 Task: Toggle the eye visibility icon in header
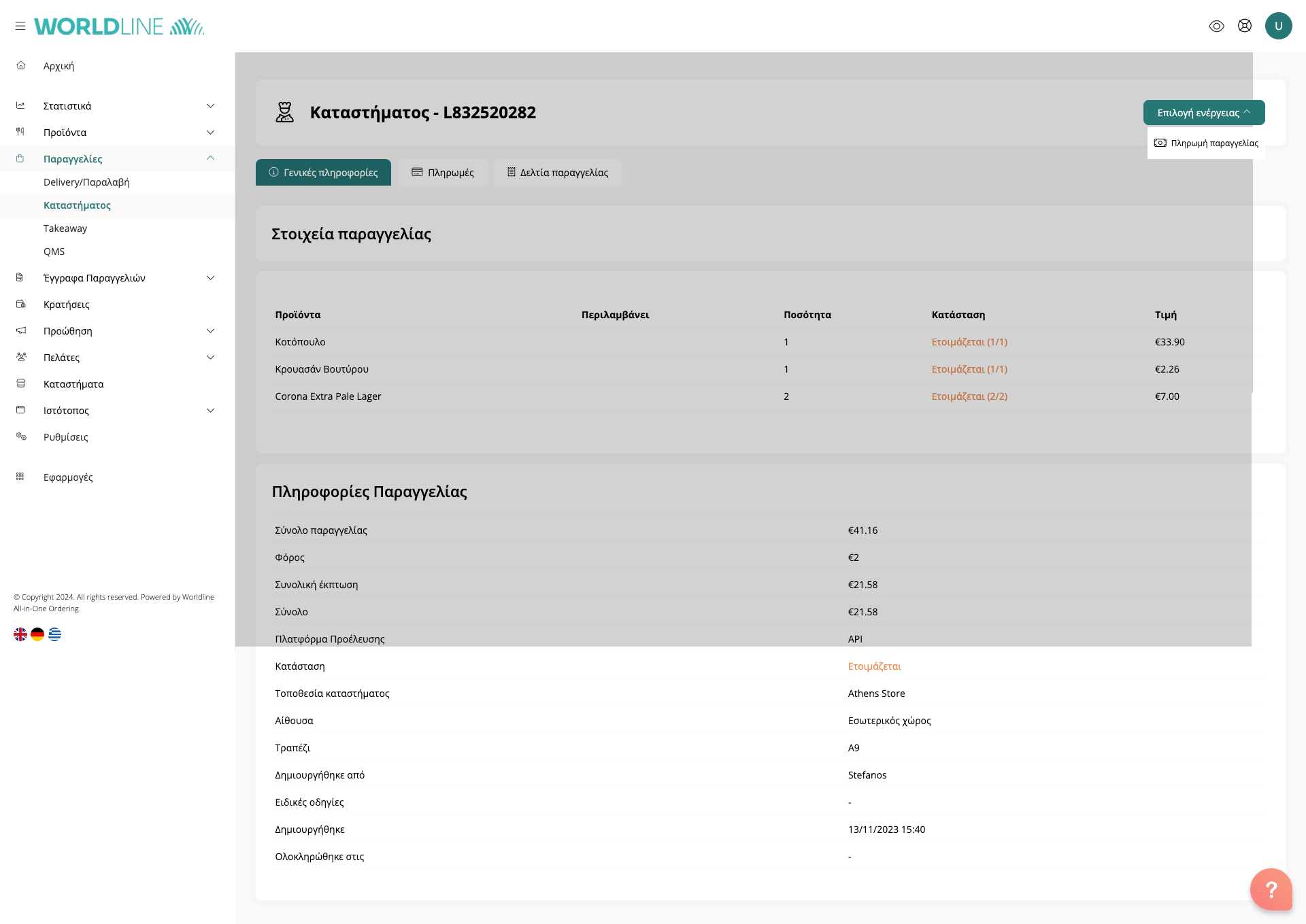click(1216, 26)
